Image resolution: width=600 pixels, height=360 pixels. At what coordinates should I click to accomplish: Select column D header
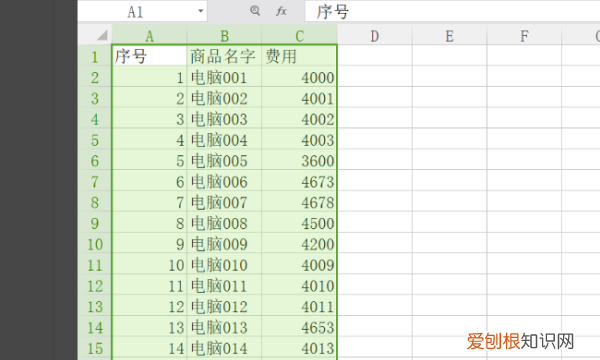click(x=375, y=36)
